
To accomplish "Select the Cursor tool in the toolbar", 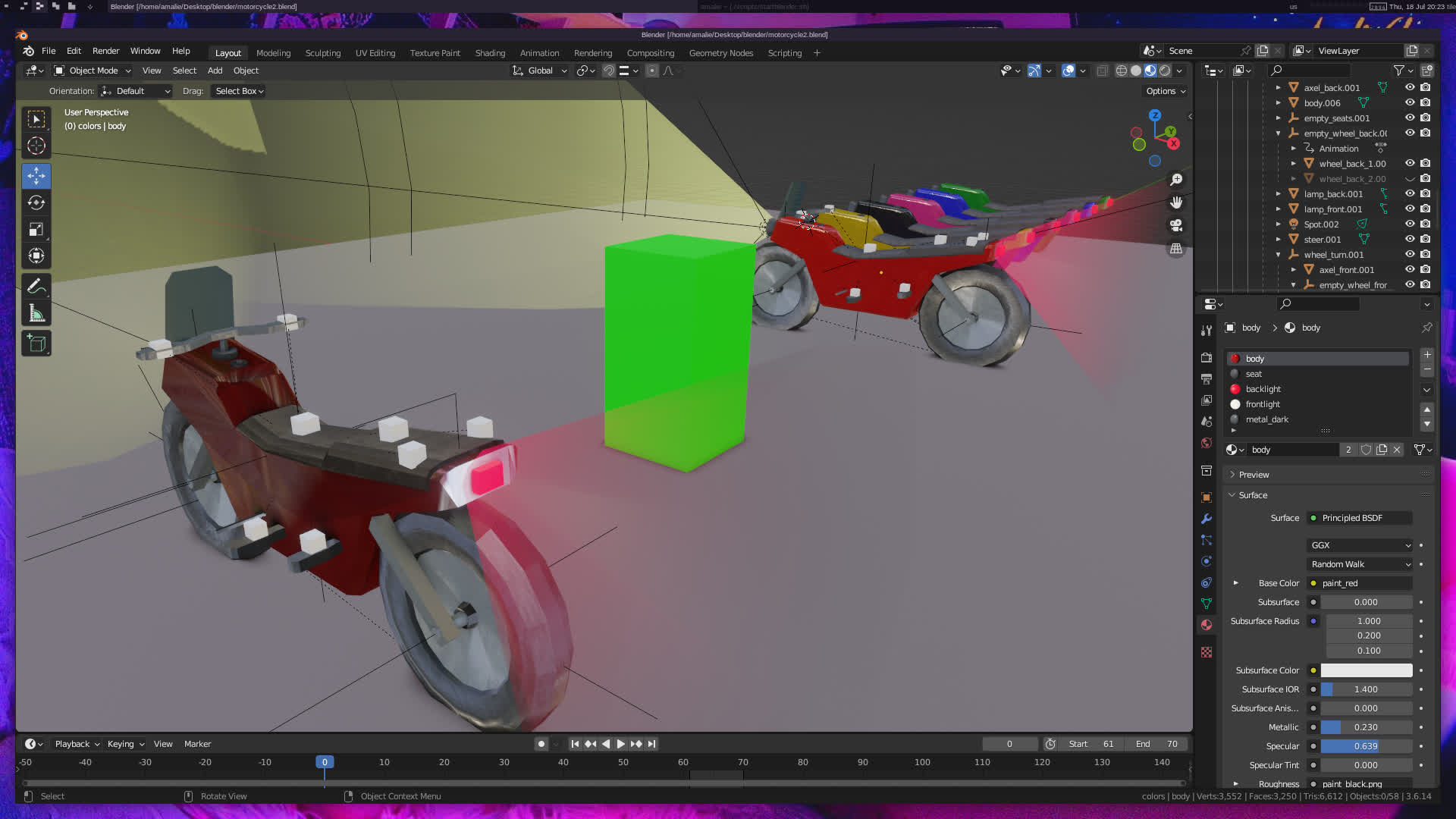I will pyautogui.click(x=36, y=146).
